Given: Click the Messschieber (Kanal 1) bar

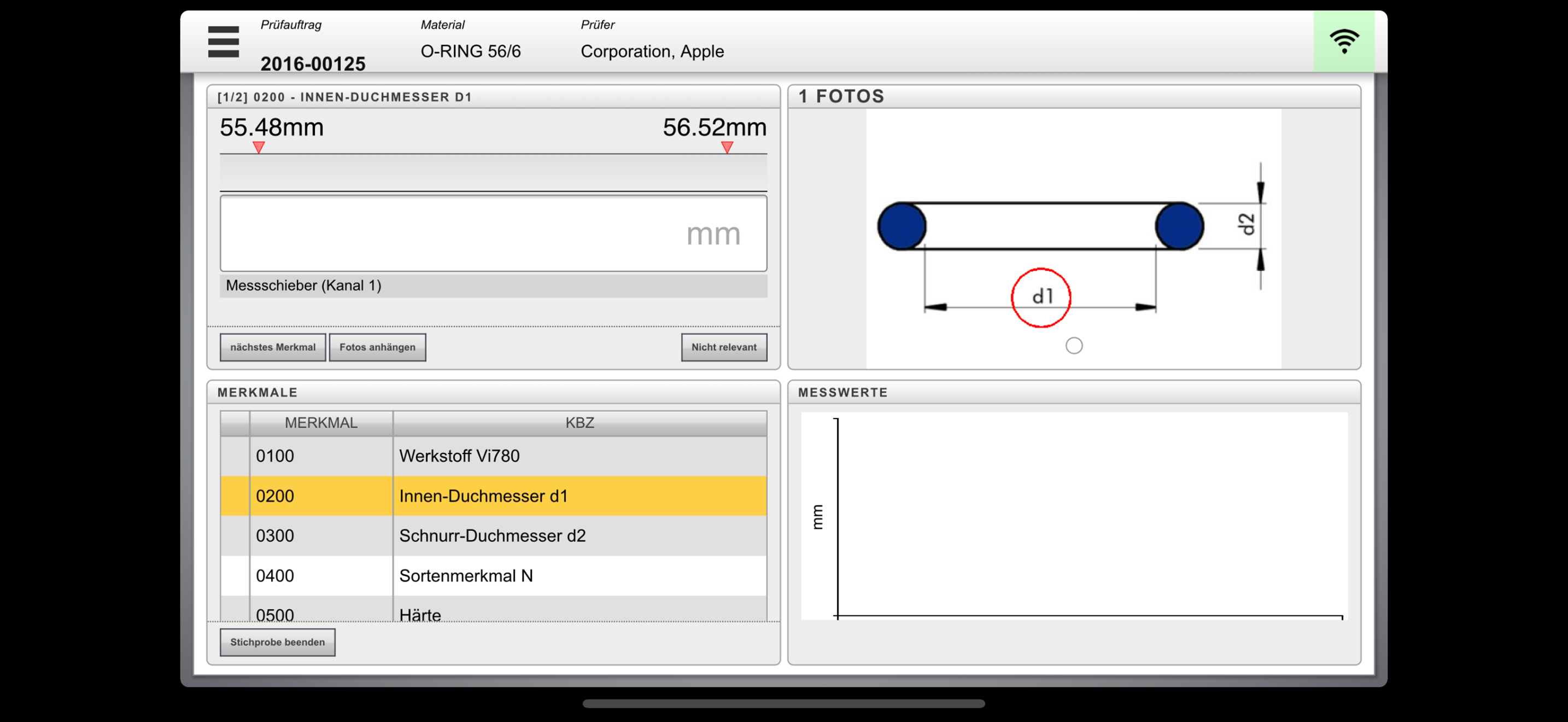Looking at the screenshot, I should [x=493, y=286].
